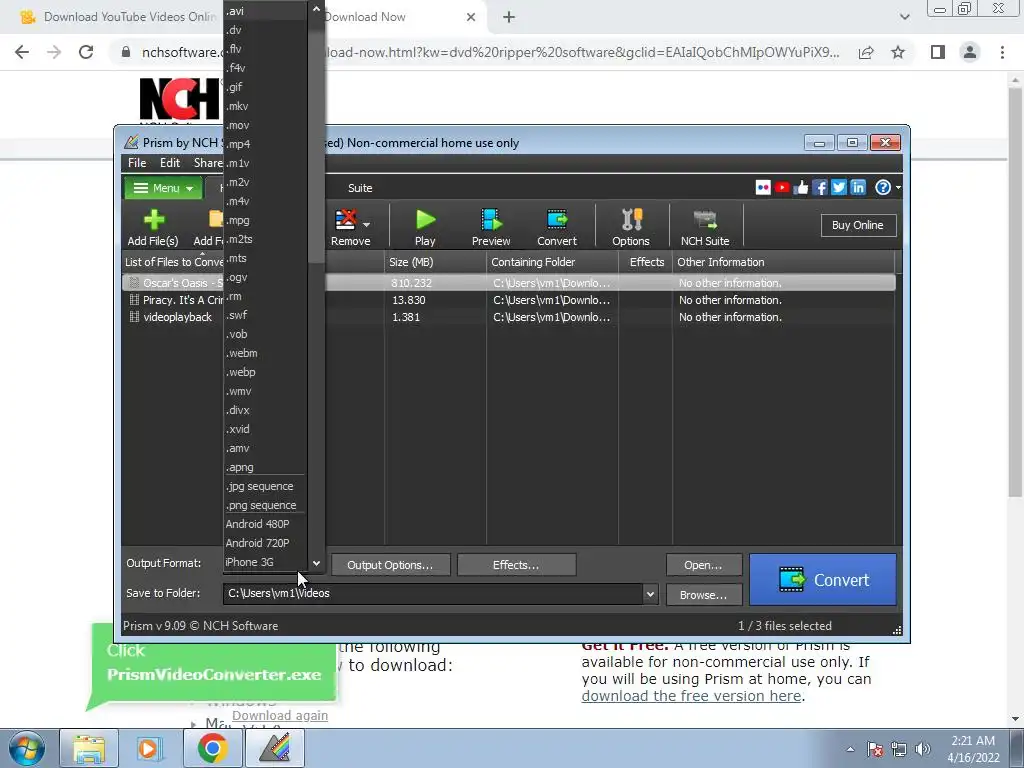Choose .wmv from the format list
The height and width of the screenshot is (768, 1024).
point(265,391)
